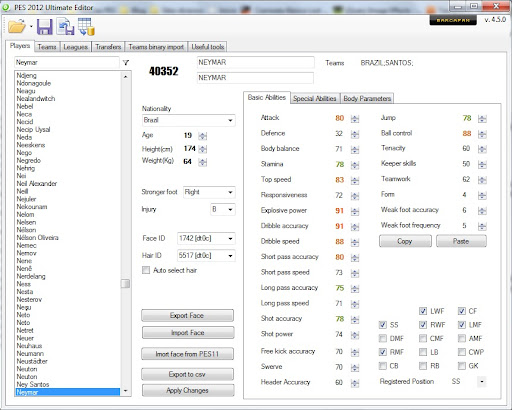512x410 pixels.
Task: Uncheck the SS position checkbox
Action: coord(383,325)
